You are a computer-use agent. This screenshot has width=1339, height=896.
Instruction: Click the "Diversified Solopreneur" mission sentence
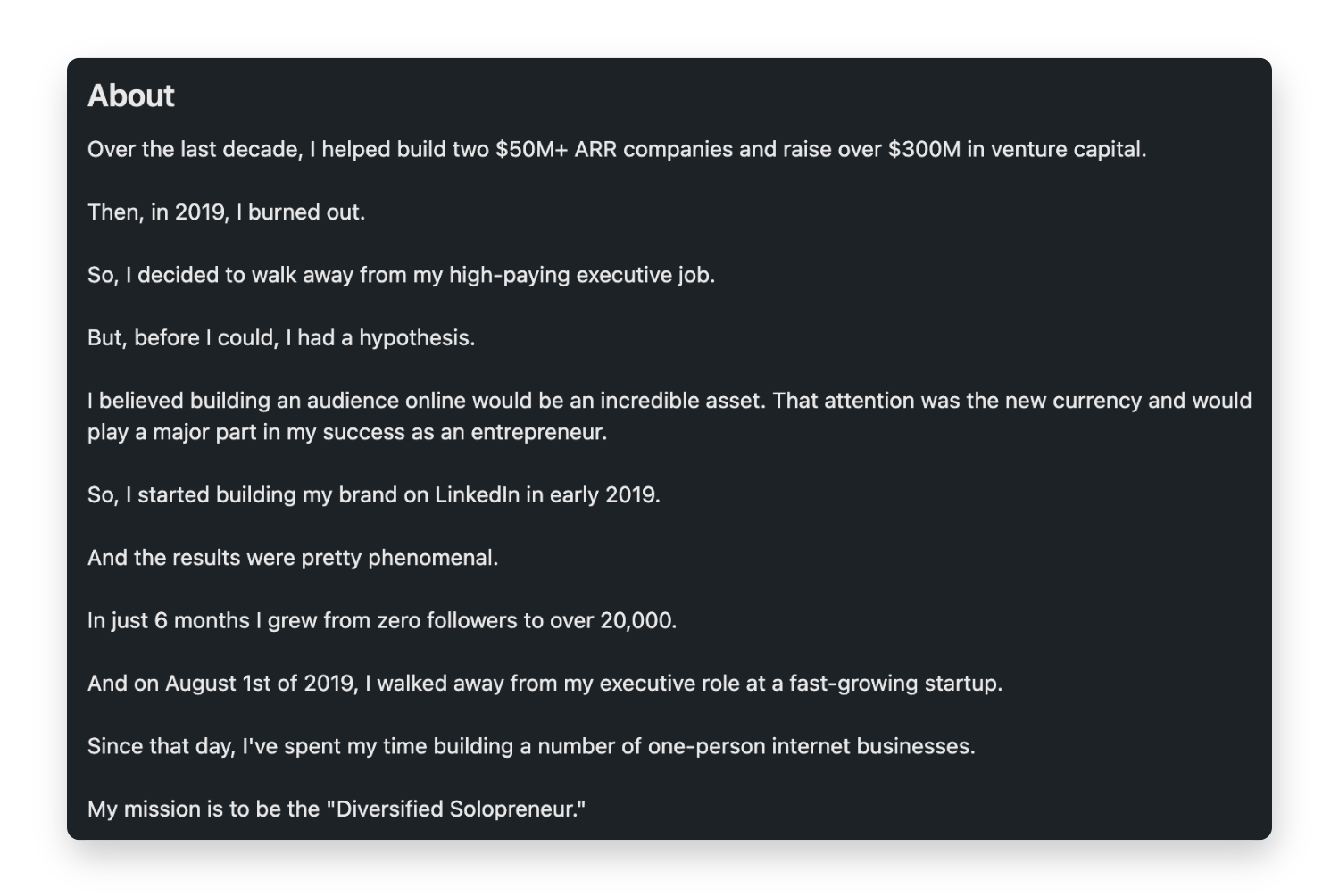pyautogui.click(x=337, y=809)
